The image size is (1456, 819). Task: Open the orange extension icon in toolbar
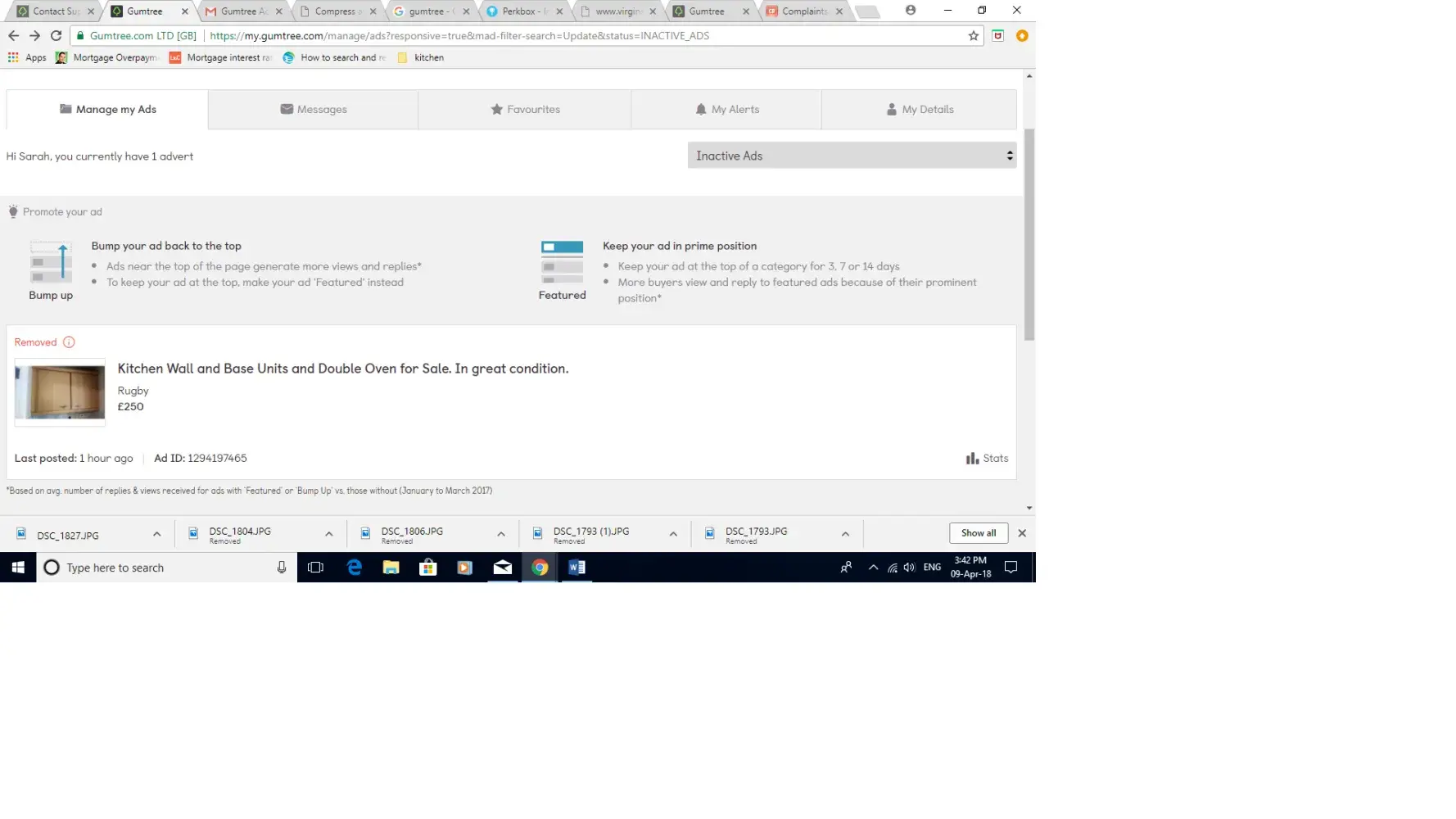point(1022,36)
